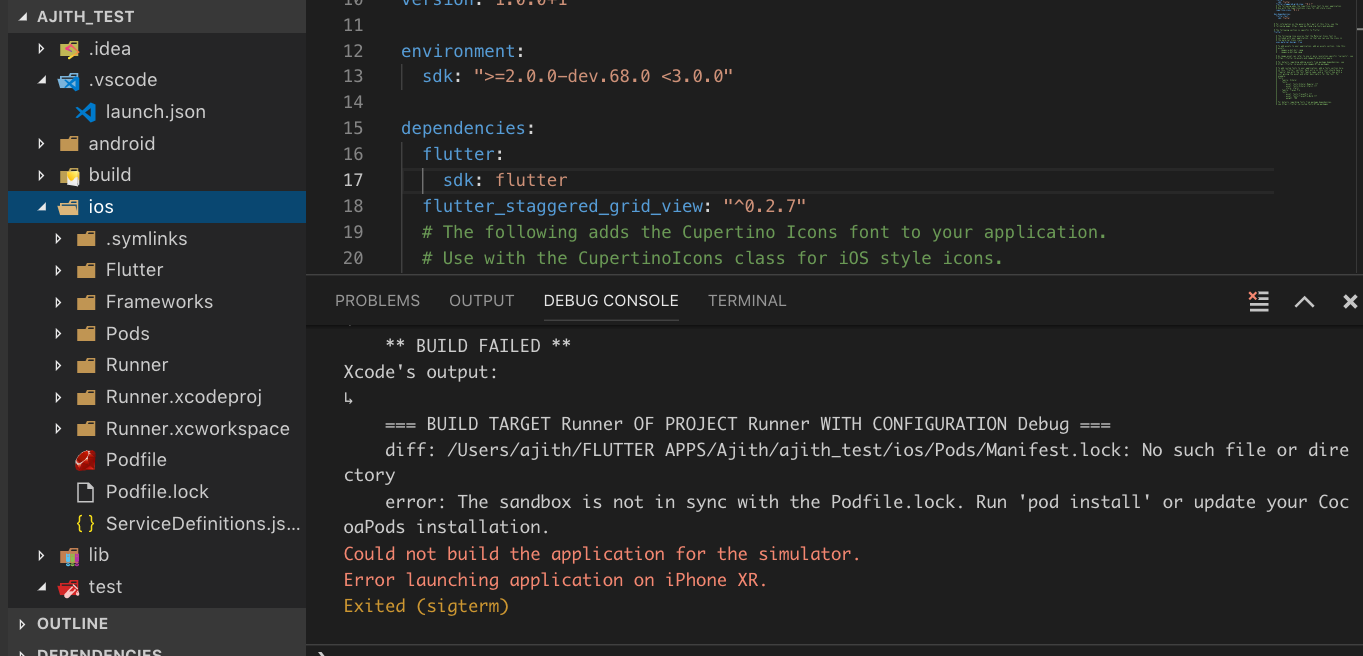Clear the debug console output
This screenshot has height=656, width=1363.
1259,301
